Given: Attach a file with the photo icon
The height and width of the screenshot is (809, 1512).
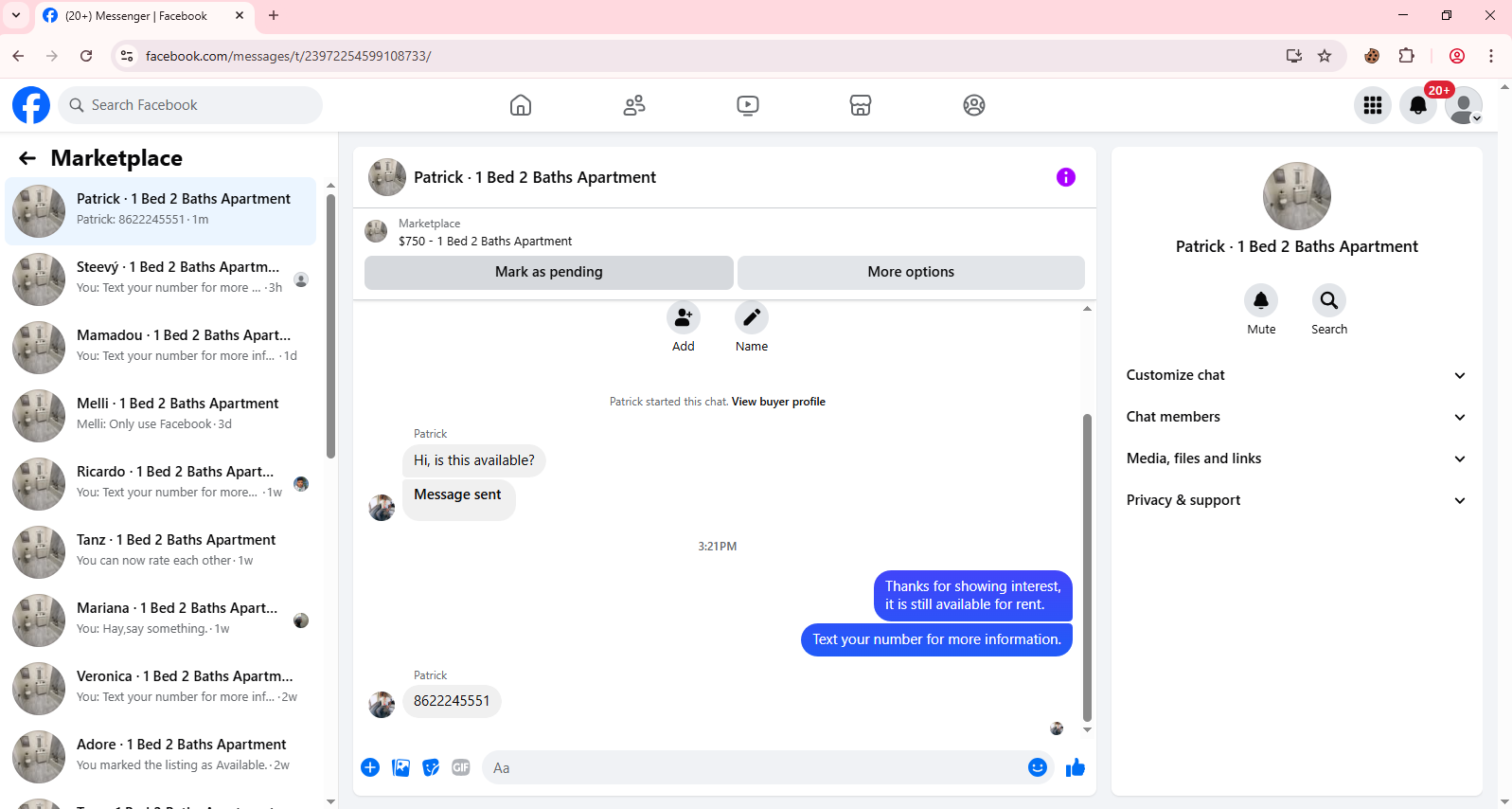Looking at the screenshot, I should (x=401, y=767).
